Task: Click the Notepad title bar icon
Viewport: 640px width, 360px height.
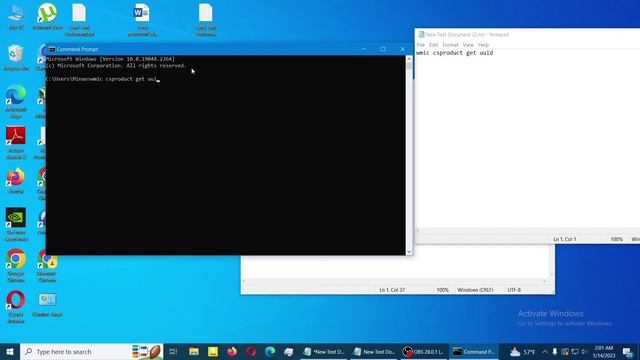Action: point(421,35)
